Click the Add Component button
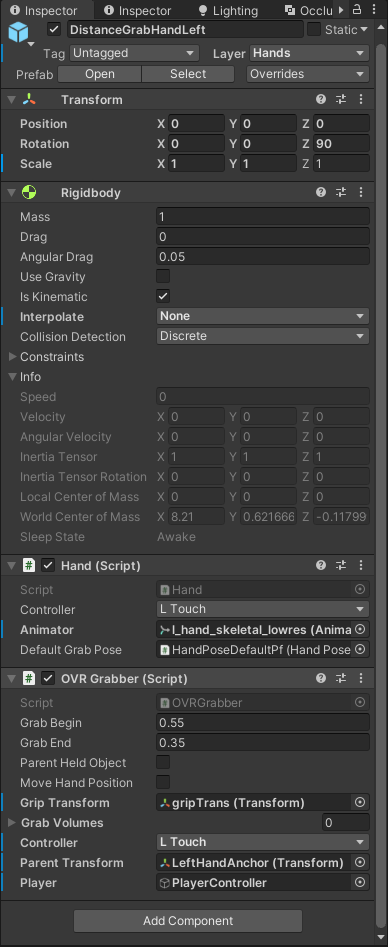This screenshot has height=947, width=388. tap(188, 920)
